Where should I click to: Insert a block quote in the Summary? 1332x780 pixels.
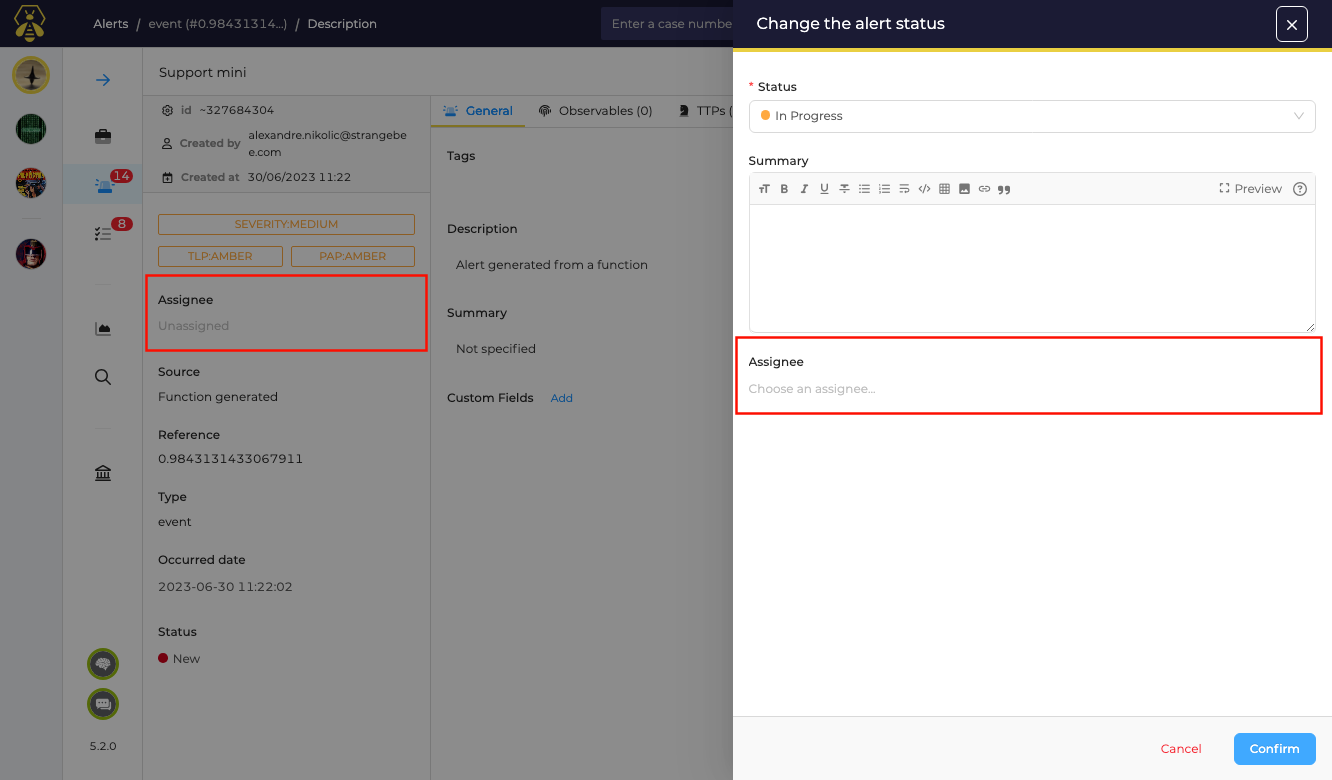(x=1004, y=189)
